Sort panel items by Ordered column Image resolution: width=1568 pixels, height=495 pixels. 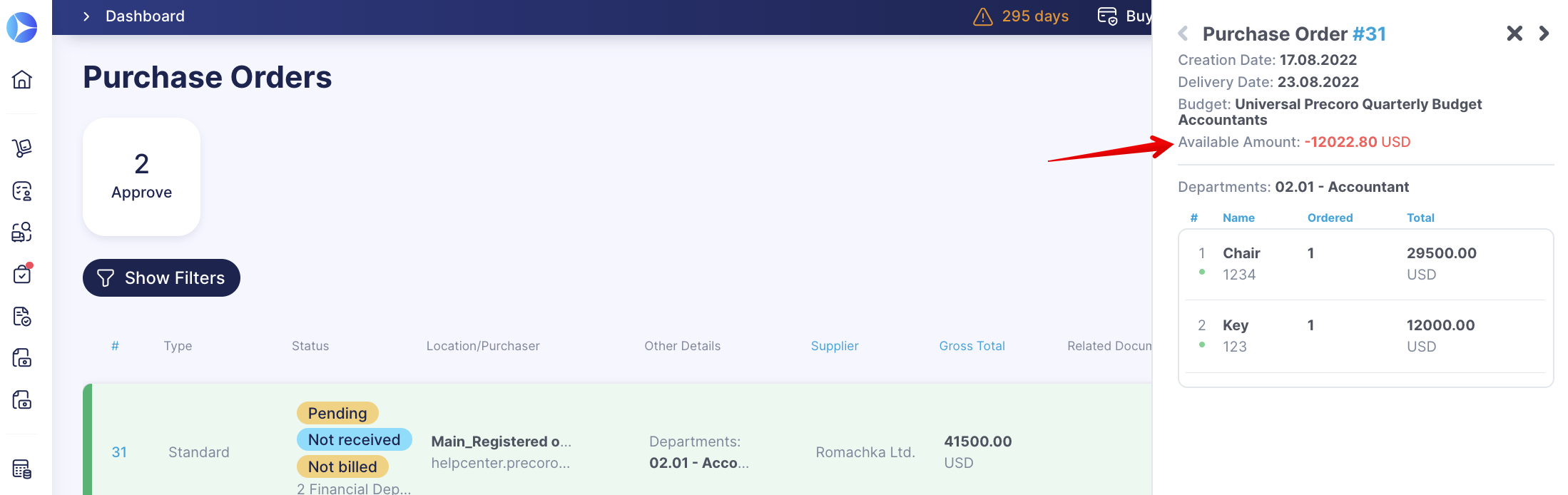click(1330, 218)
